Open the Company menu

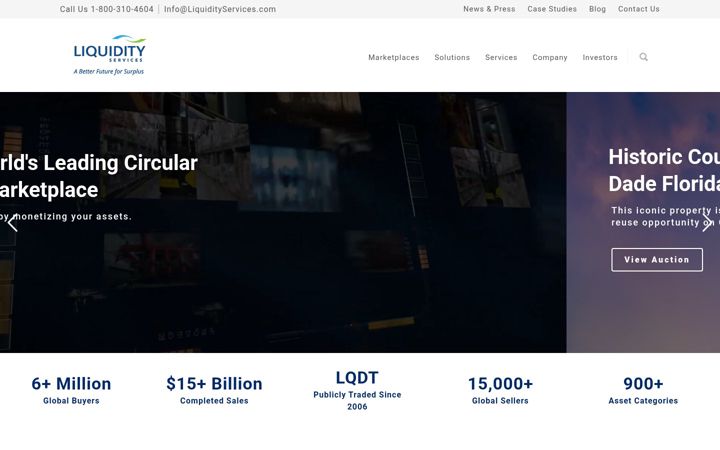(550, 57)
